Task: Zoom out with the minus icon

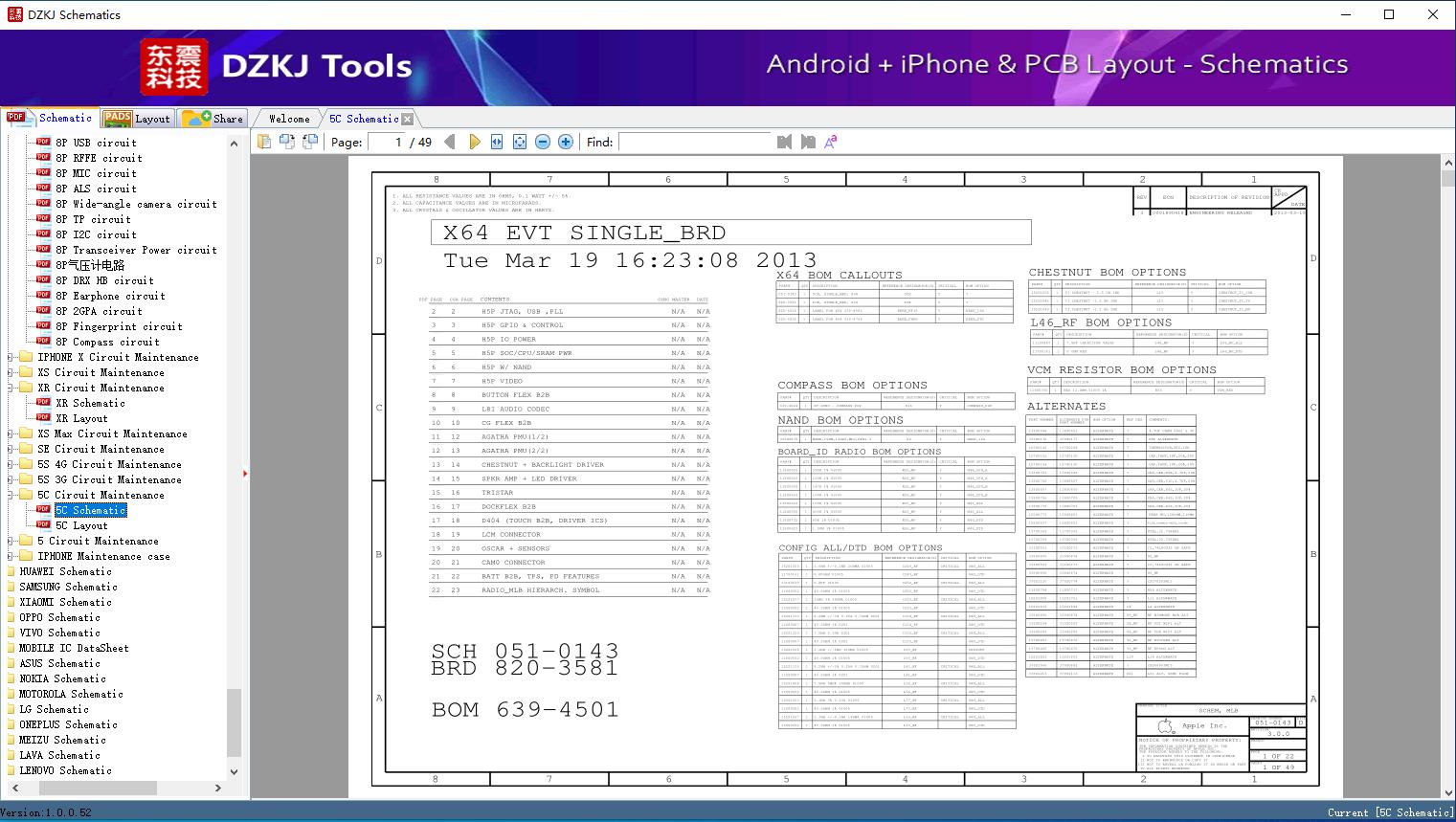Action: [543, 142]
